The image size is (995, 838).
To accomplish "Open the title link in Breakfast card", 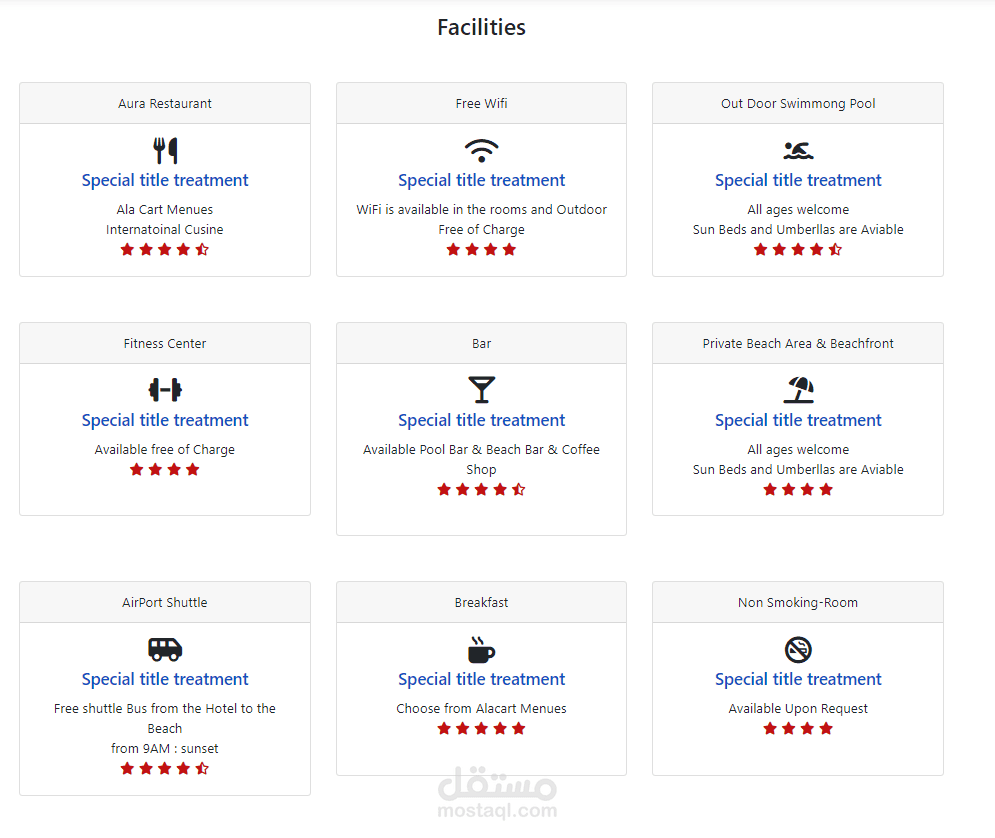I will point(481,679).
